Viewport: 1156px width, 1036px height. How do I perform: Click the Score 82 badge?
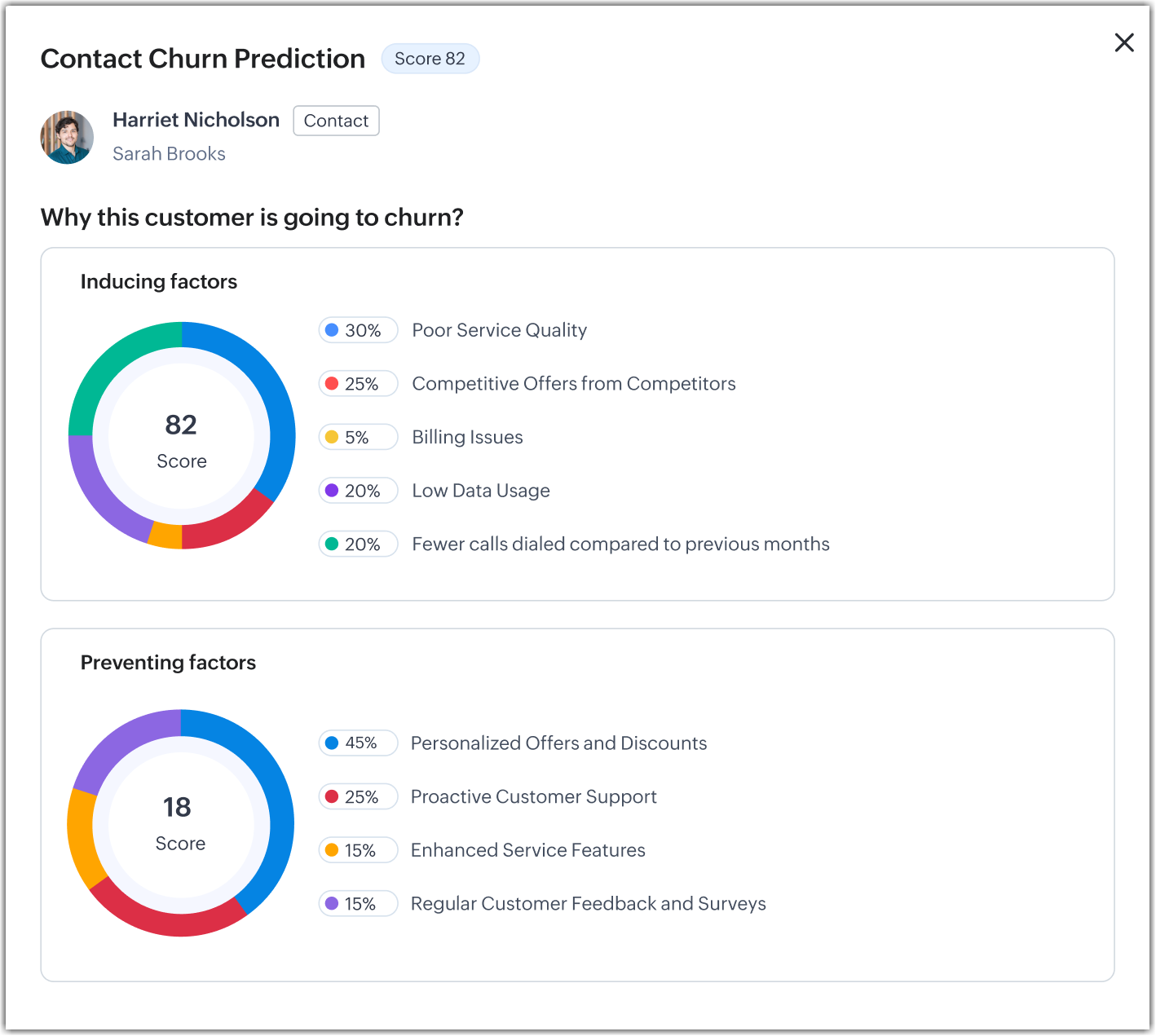(x=430, y=59)
